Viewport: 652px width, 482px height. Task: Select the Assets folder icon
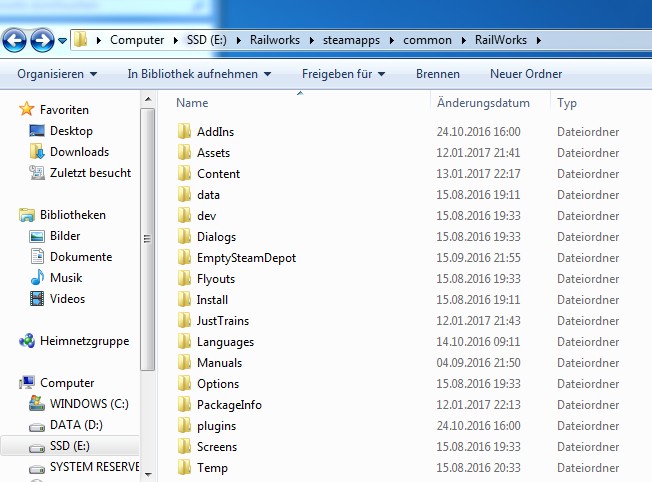184,152
